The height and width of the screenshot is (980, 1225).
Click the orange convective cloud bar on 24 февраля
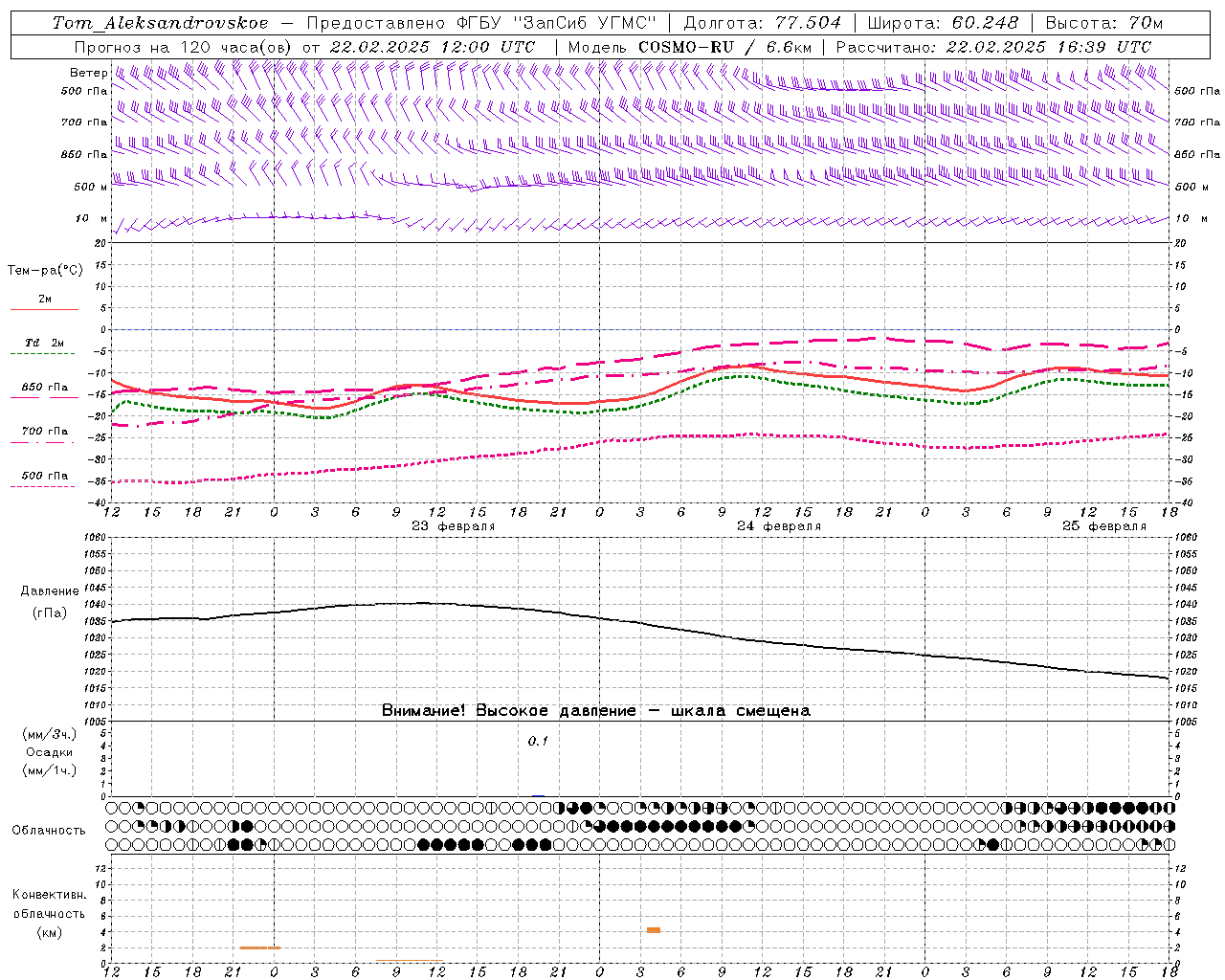(x=654, y=930)
